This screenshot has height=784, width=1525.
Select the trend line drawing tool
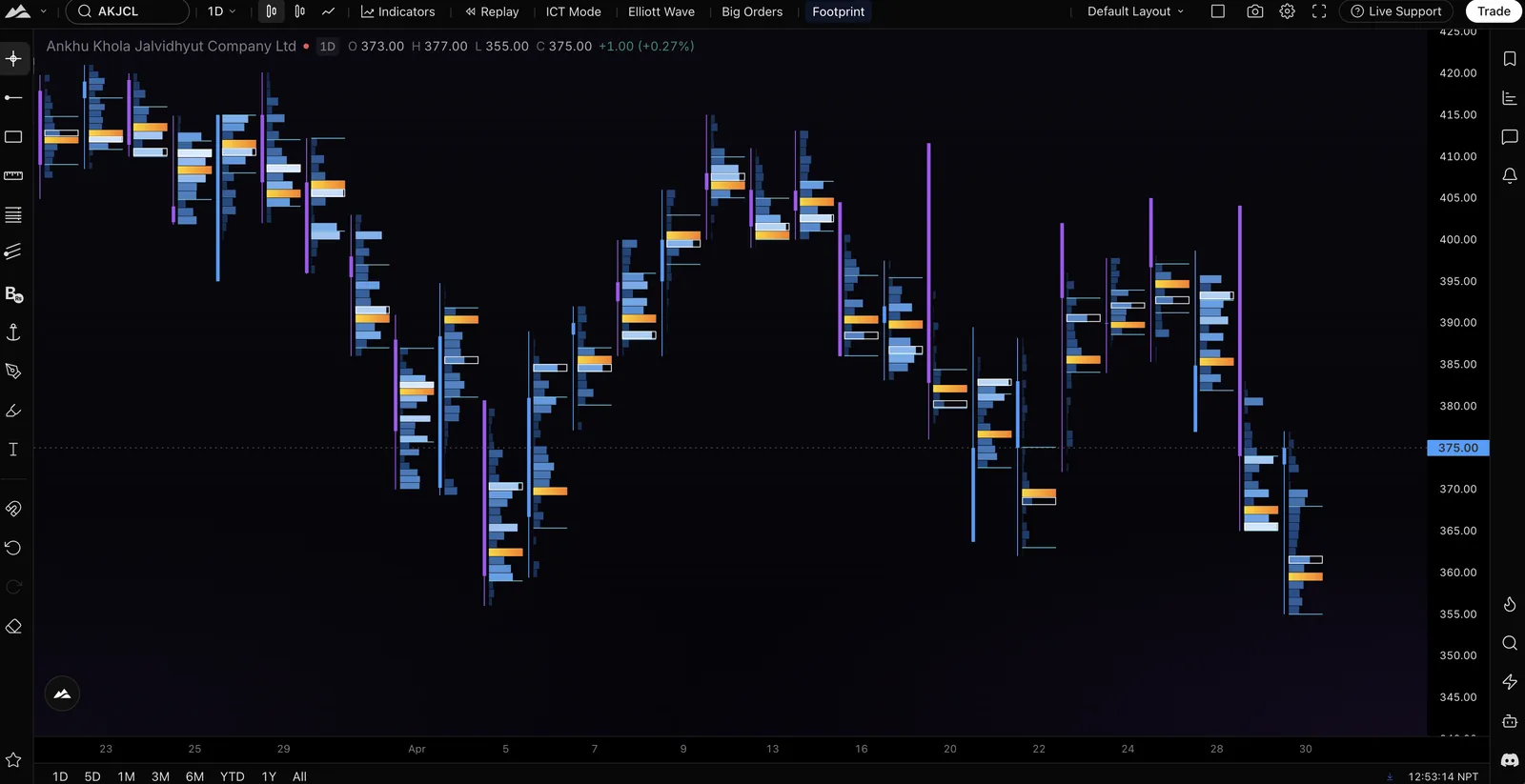[x=13, y=97]
